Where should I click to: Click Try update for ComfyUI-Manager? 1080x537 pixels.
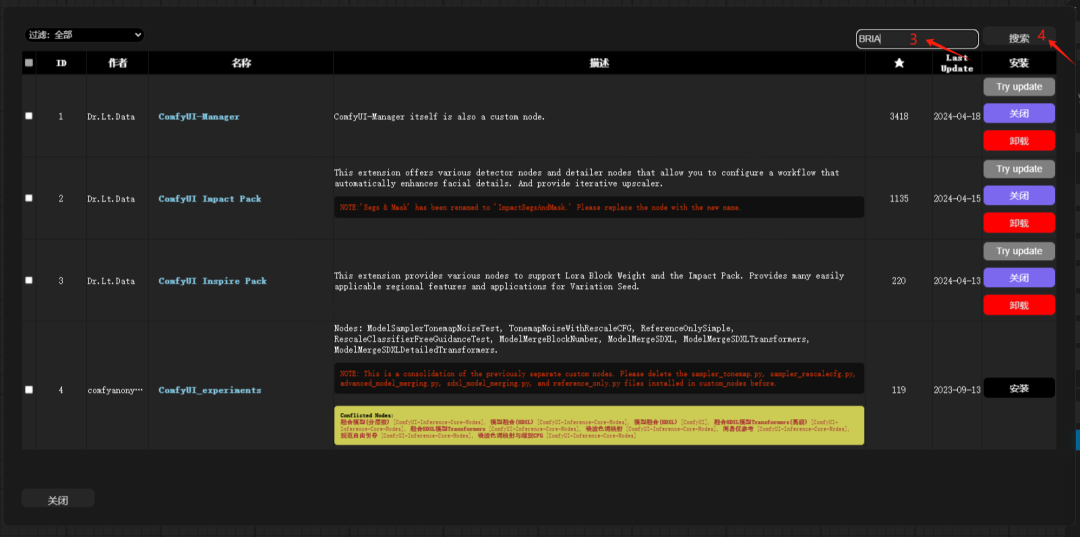[x=1019, y=87]
